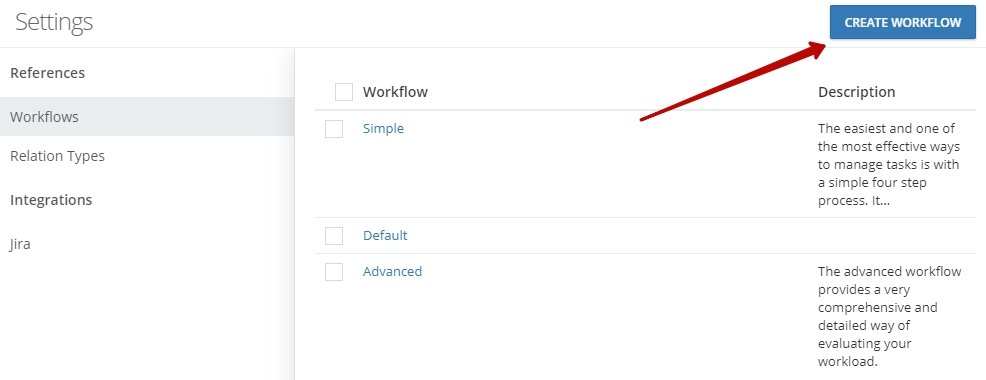
Task: Open the Default workflow link
Action: (x=385, y=235)
